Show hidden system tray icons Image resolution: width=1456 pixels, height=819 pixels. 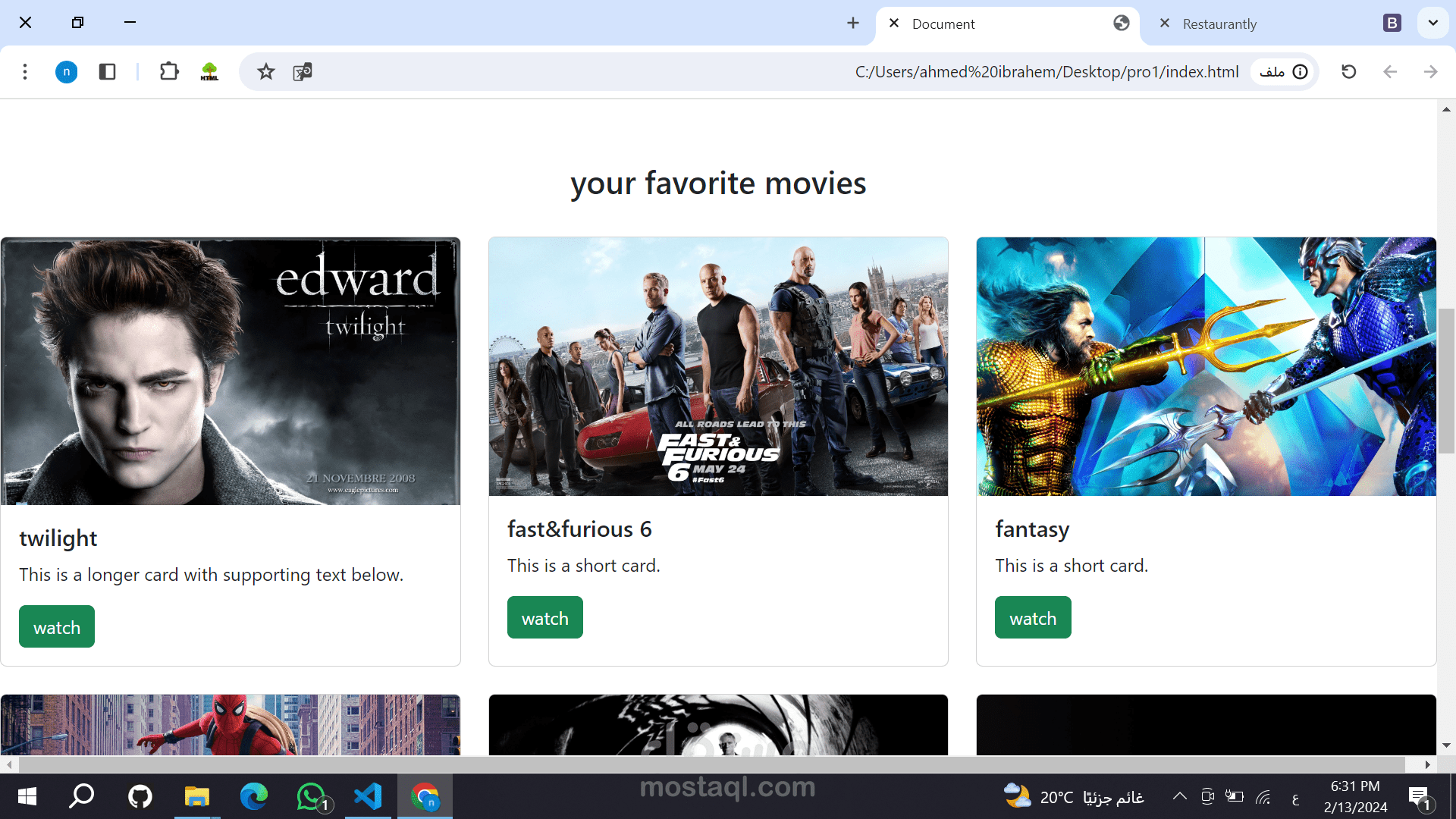click(x=1179, y=796)
